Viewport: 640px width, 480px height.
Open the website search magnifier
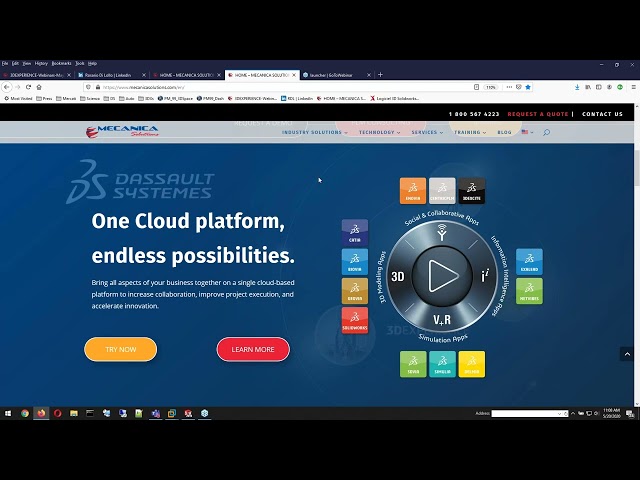click(x=546, y=132)
